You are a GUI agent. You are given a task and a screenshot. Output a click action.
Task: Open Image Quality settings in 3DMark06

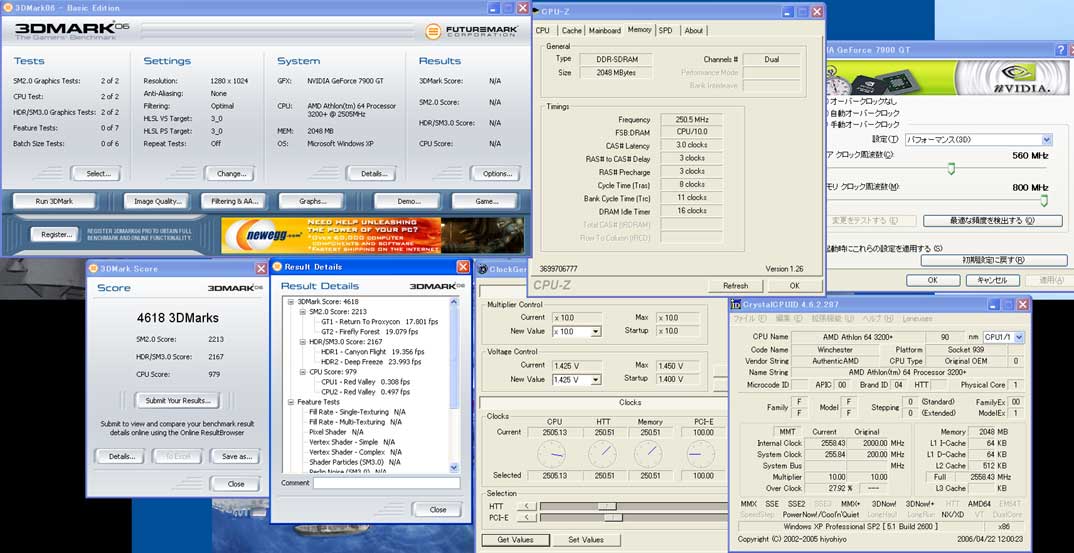click(x=156, y=201)
